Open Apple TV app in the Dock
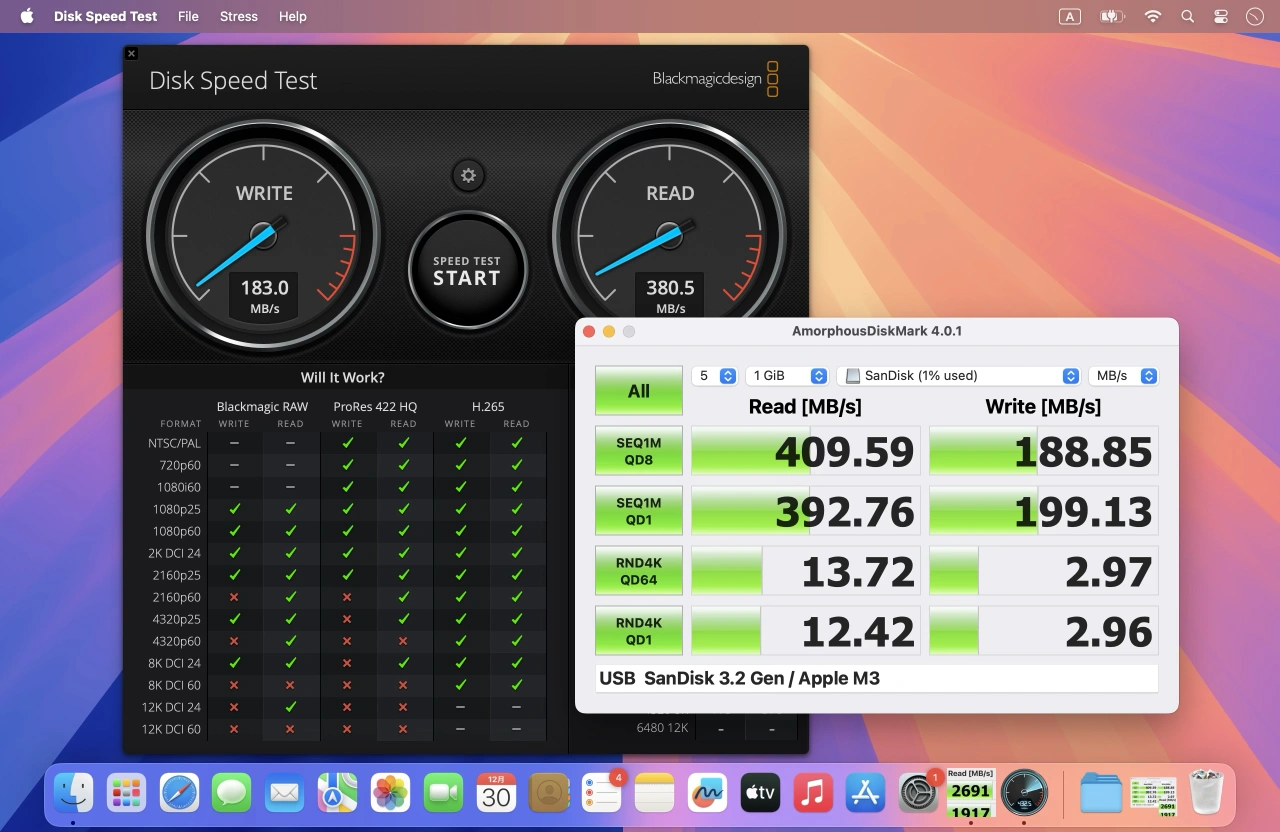This screenshot has height=832, width=1280. pos(760,794)
